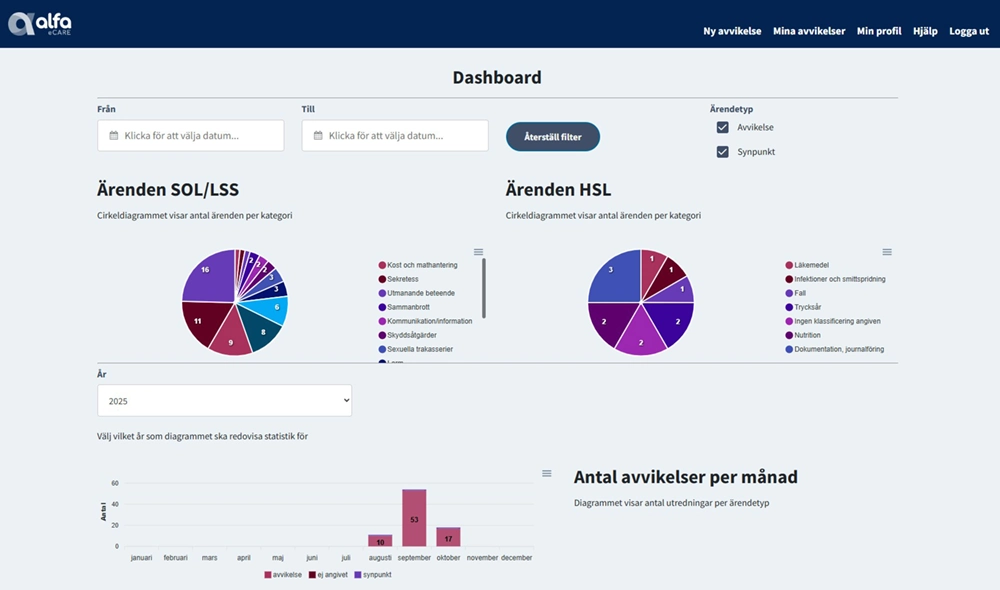Click the Läkemedel legend color dot

788,266
